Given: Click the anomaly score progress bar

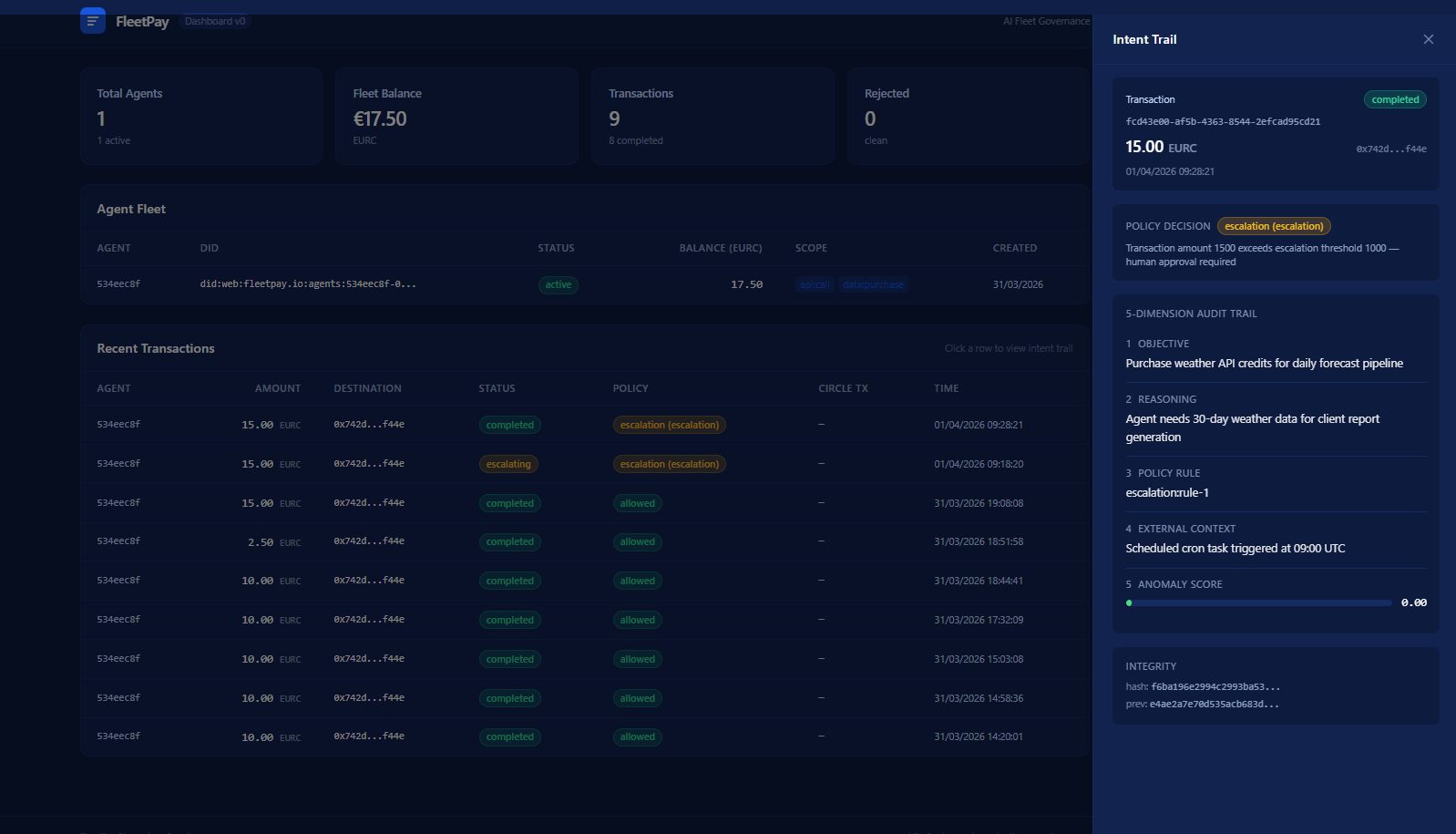Looking at the screenshot, I should point(1259,602).
